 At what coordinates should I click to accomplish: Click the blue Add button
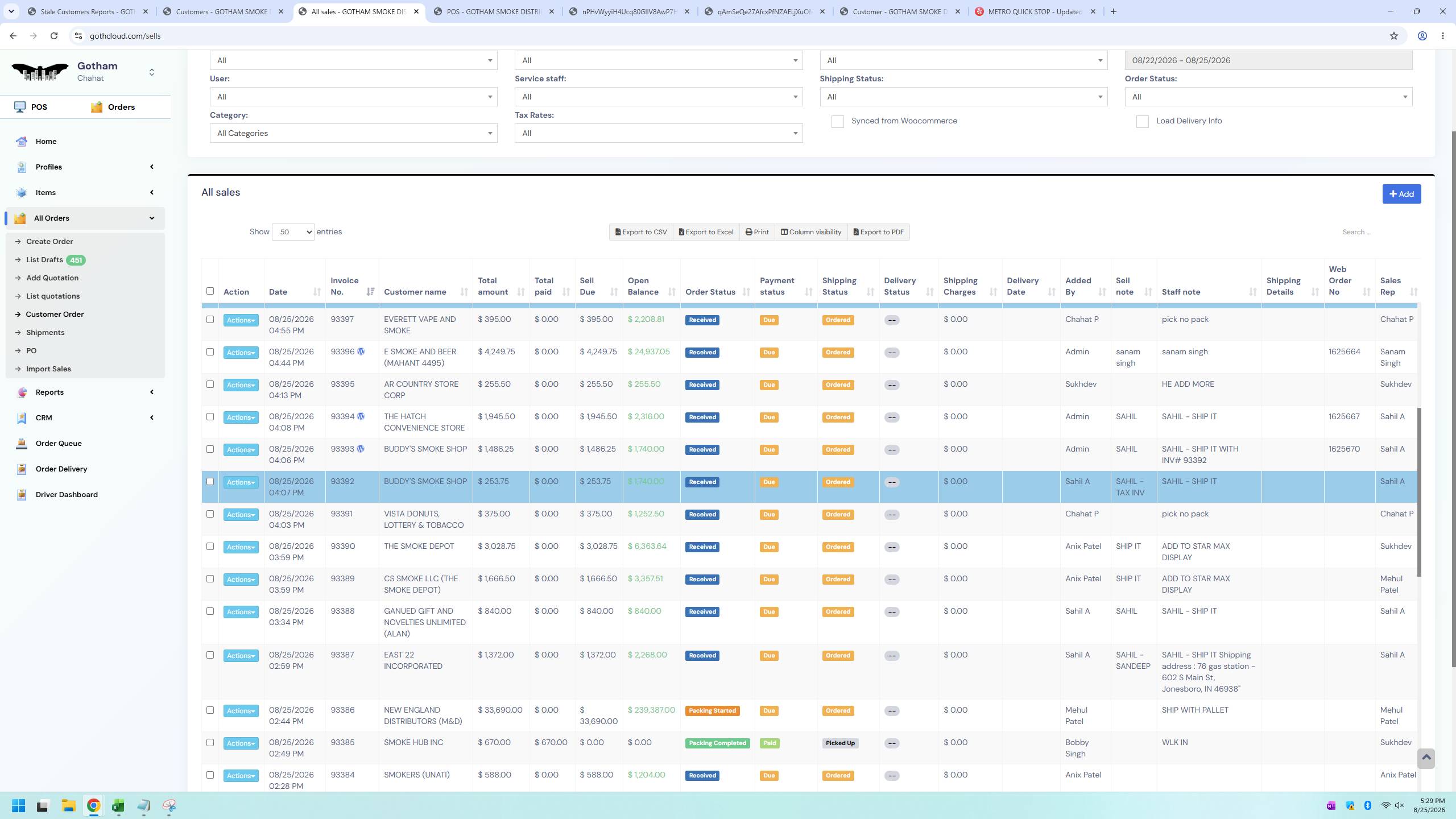[1401, 194]
